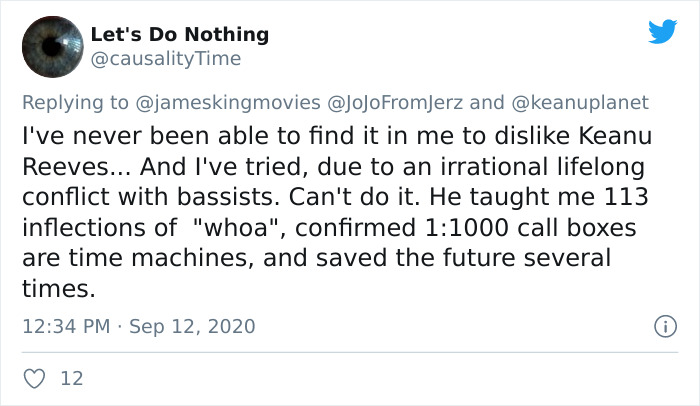Open the Let's Do Nothing display name
Image resolution: width=700 pixels, height=406 pixels.
(x=180, y=34)
